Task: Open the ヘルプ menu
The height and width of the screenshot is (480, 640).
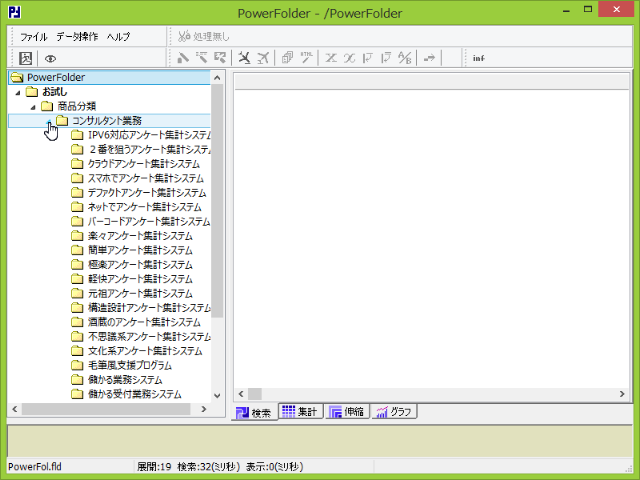Action: click(x=118, y=37)
